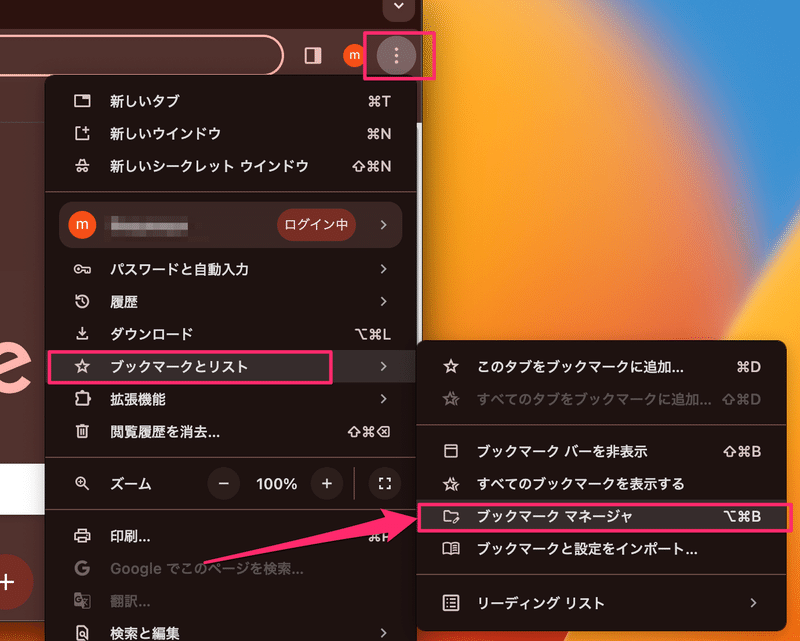Select the printer icon
This screenshot has width=800, height=641.
(82, 536)
